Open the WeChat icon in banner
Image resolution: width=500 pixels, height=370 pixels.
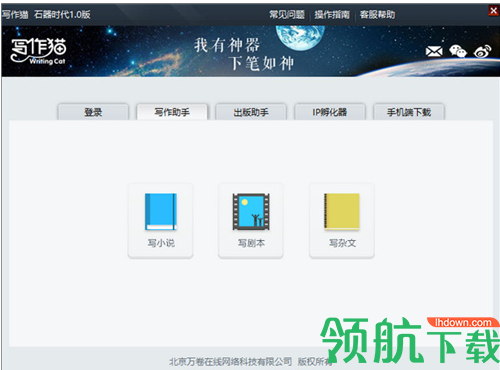[458, 51]
